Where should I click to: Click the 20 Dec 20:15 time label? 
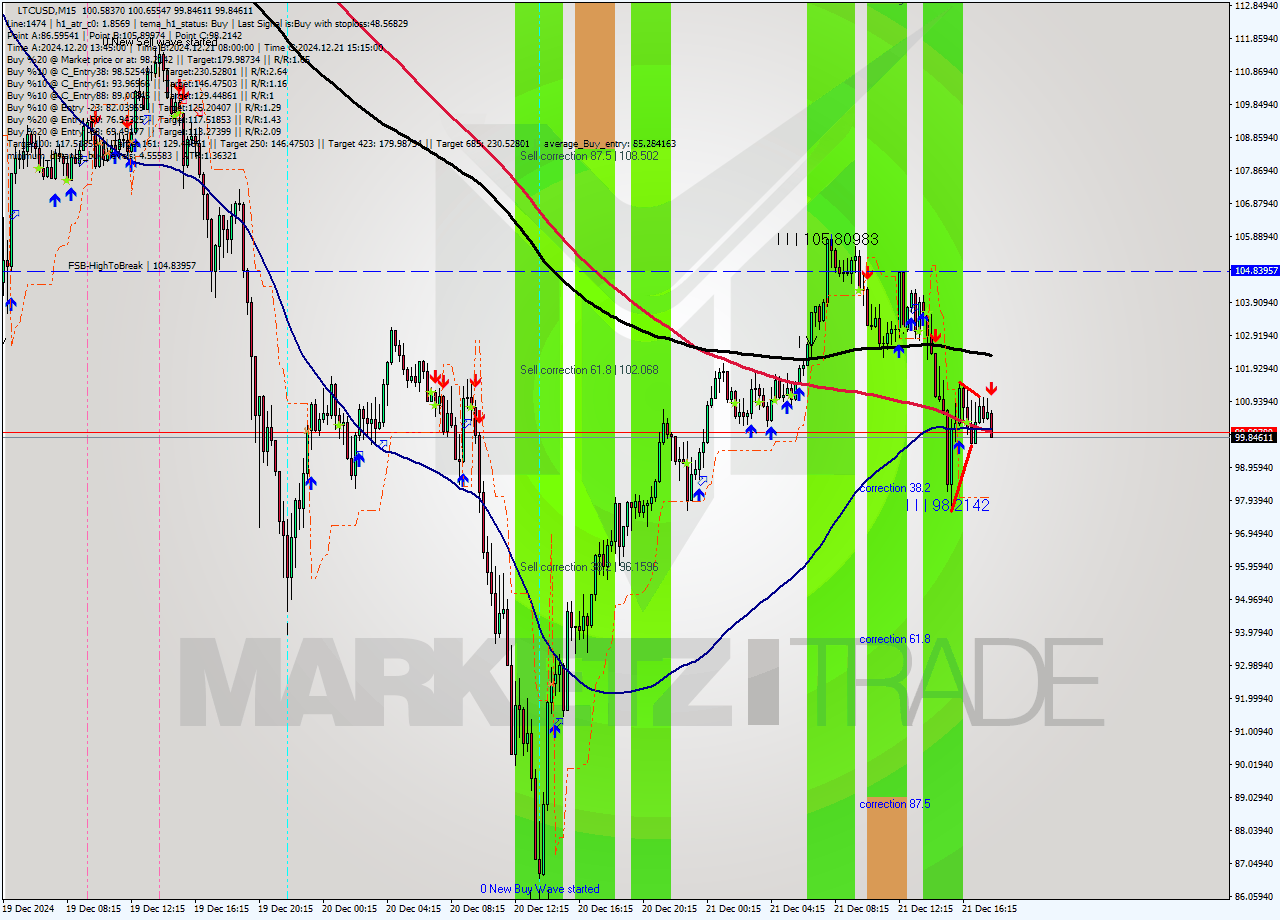(669, 909)
